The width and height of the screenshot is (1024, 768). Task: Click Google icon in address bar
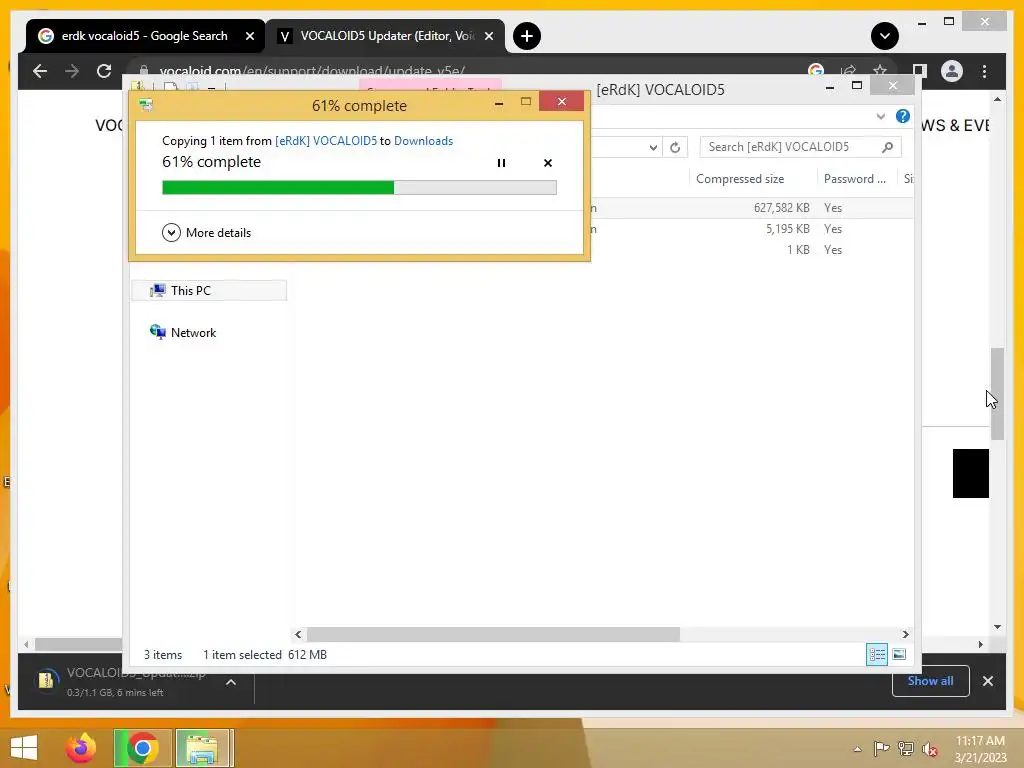(x=816, y=70)
